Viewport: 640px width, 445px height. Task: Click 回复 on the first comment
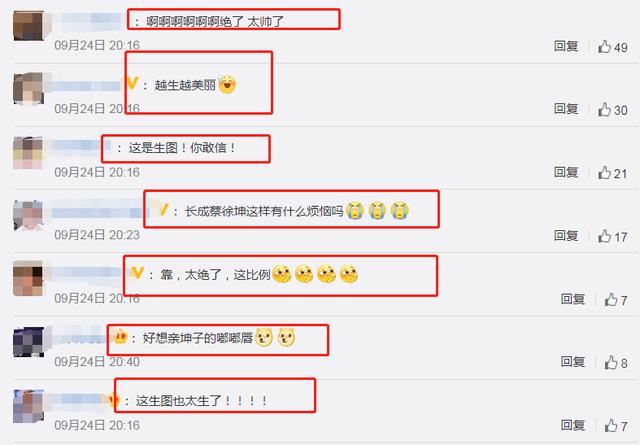(x=566, y=46)
